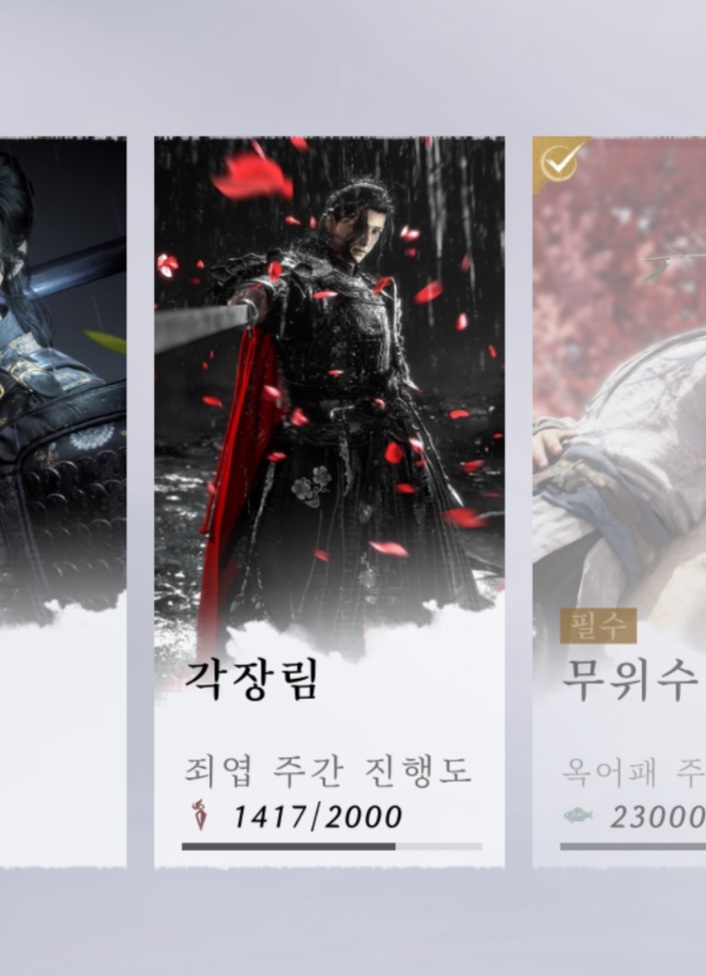The height and width of the screenshot is (976, 706).
Task: Click the 각장림 weekly progress bar
Action: [x=332, y=847]
